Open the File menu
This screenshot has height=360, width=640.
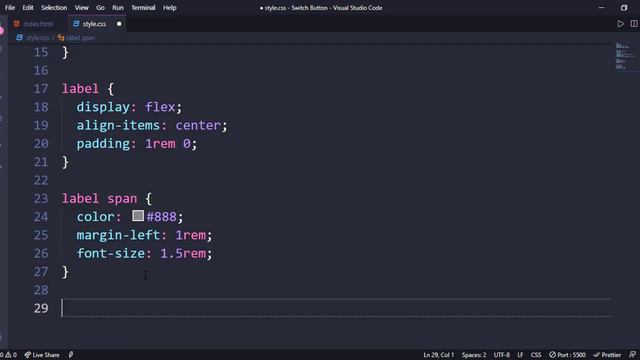click(10, 8)
